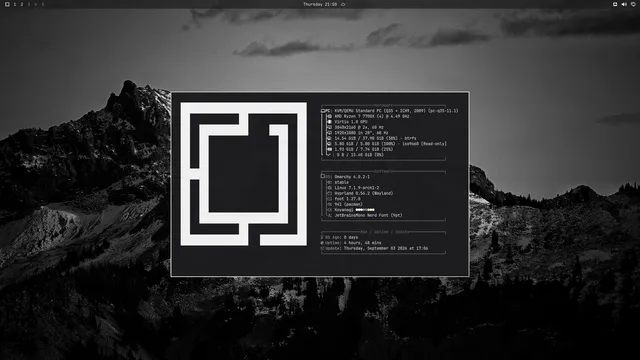The height and width of the screenshot is (360, 640).
Task: Switch to workspace 2
Action: 22,4
